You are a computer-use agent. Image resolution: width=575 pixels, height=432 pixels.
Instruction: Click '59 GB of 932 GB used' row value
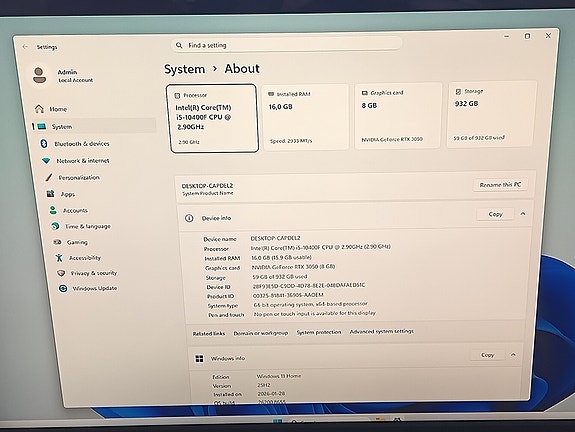(x=280, y=277)
